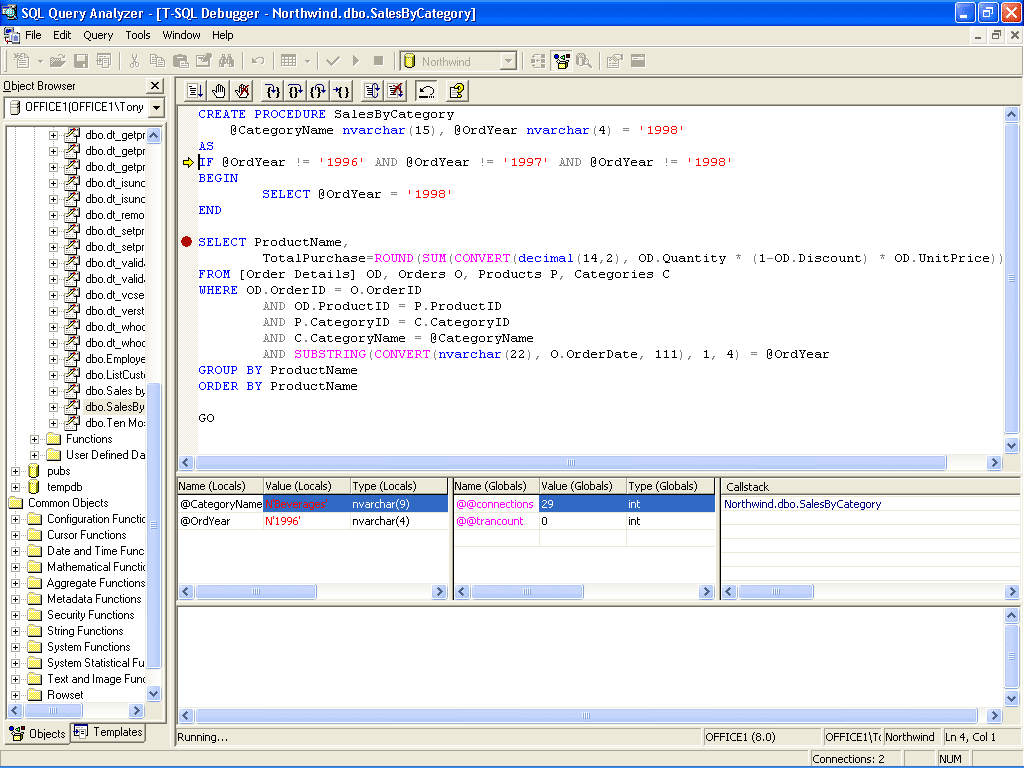
Task: Click the Restart debugger icon
Action: pyautogui.click(x=372, y=91)
